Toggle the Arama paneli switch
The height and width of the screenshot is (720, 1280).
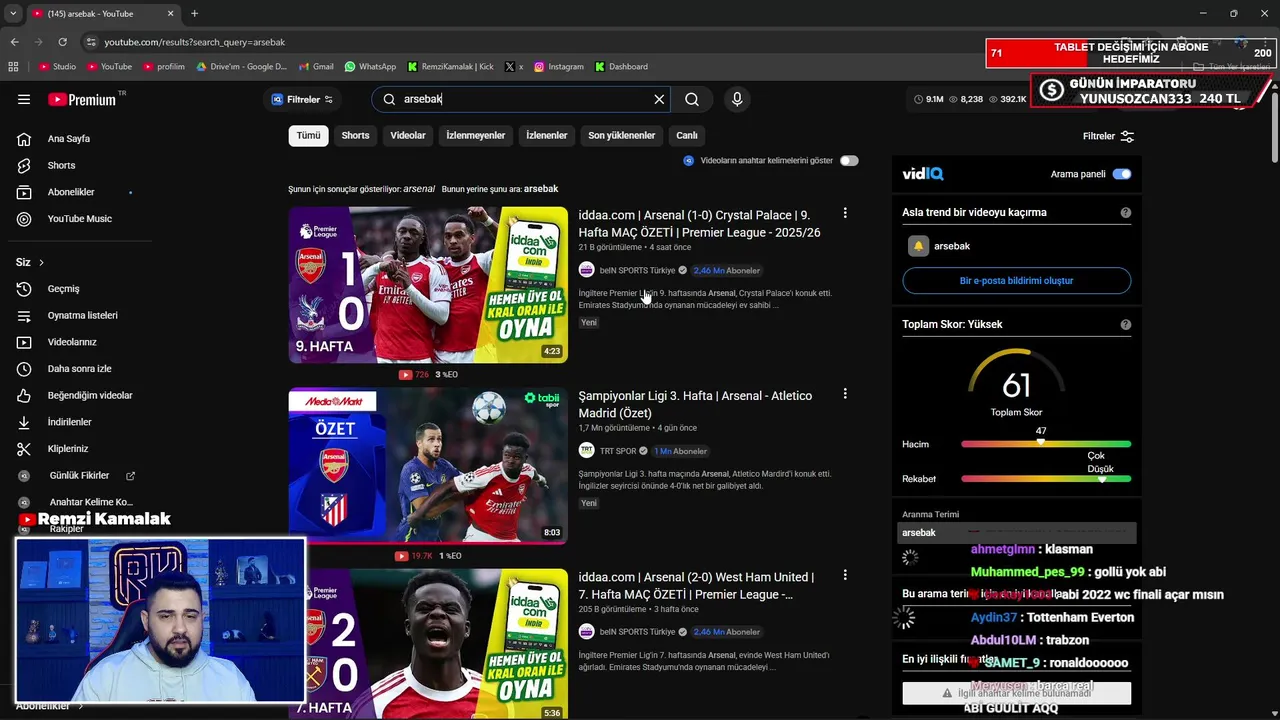coord(1122,174)
